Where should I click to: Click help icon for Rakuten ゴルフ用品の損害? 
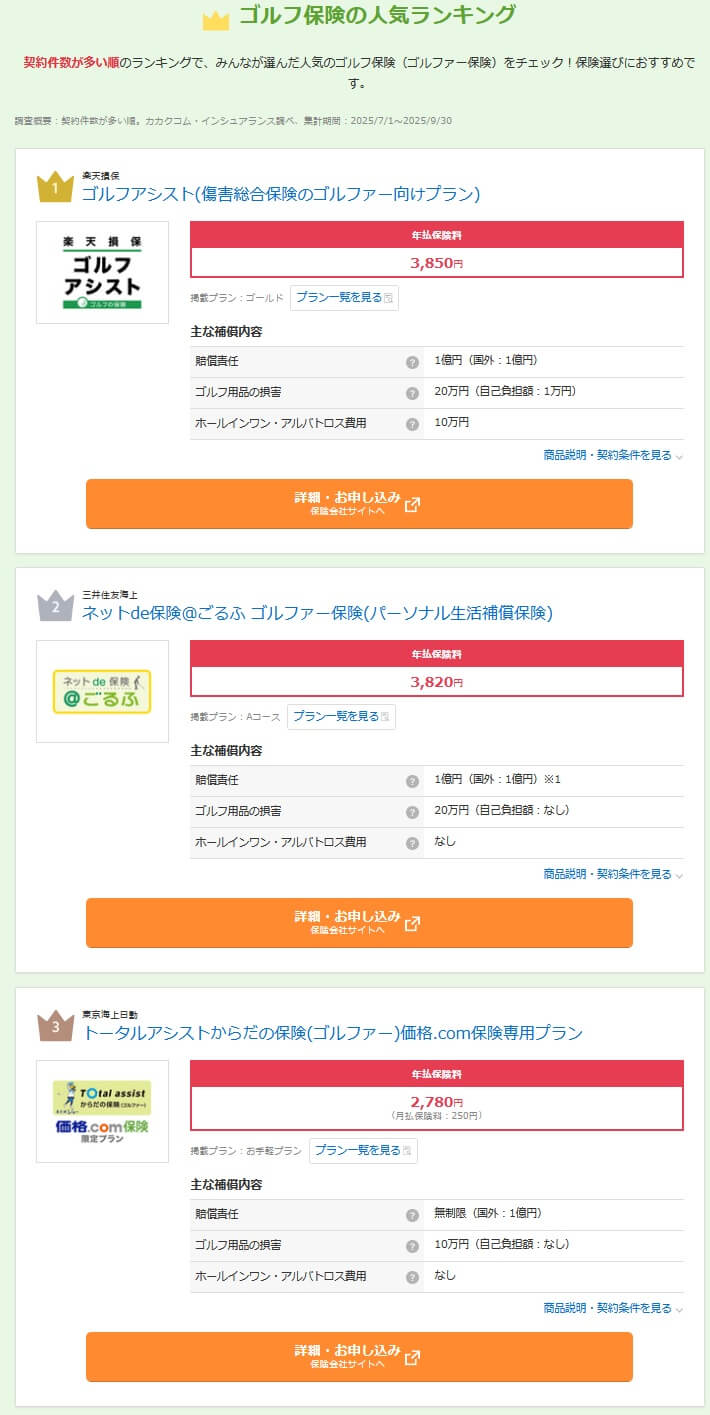(x=412, y=393)
